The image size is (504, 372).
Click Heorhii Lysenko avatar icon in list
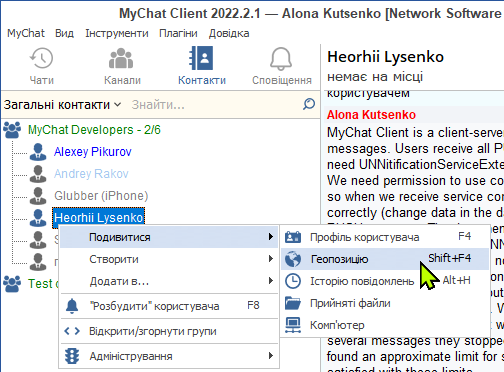(38, 218)
